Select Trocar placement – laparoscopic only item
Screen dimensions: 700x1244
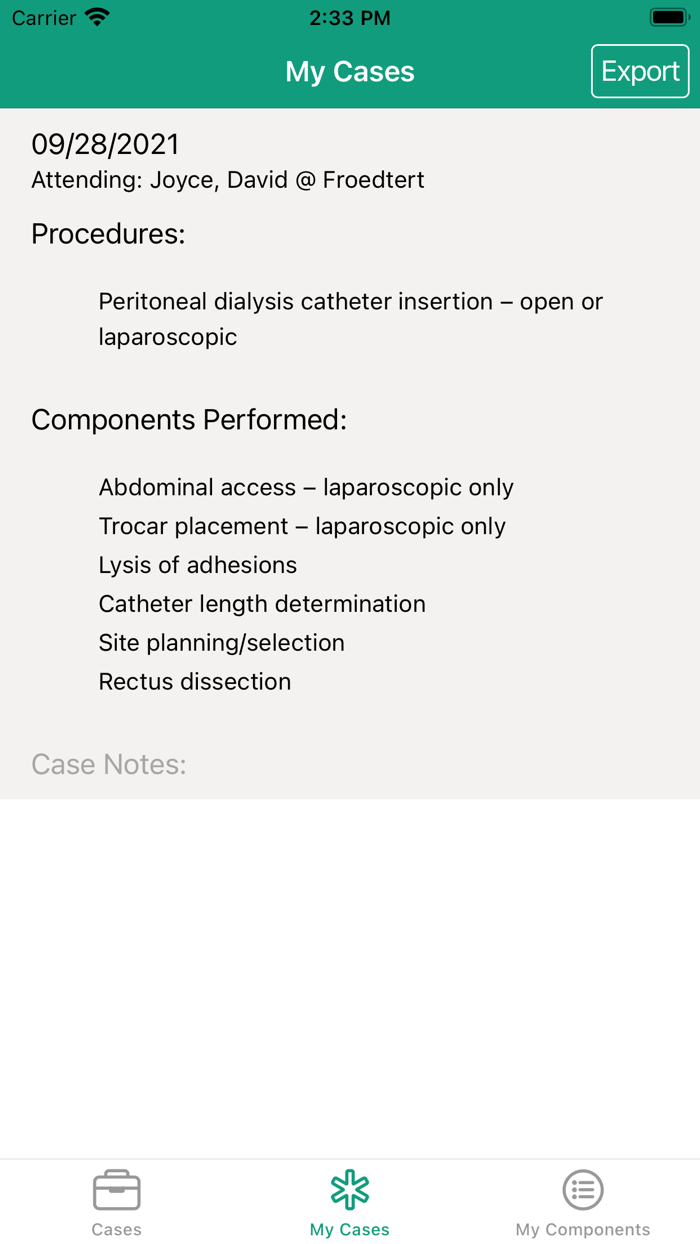(301, 526)
